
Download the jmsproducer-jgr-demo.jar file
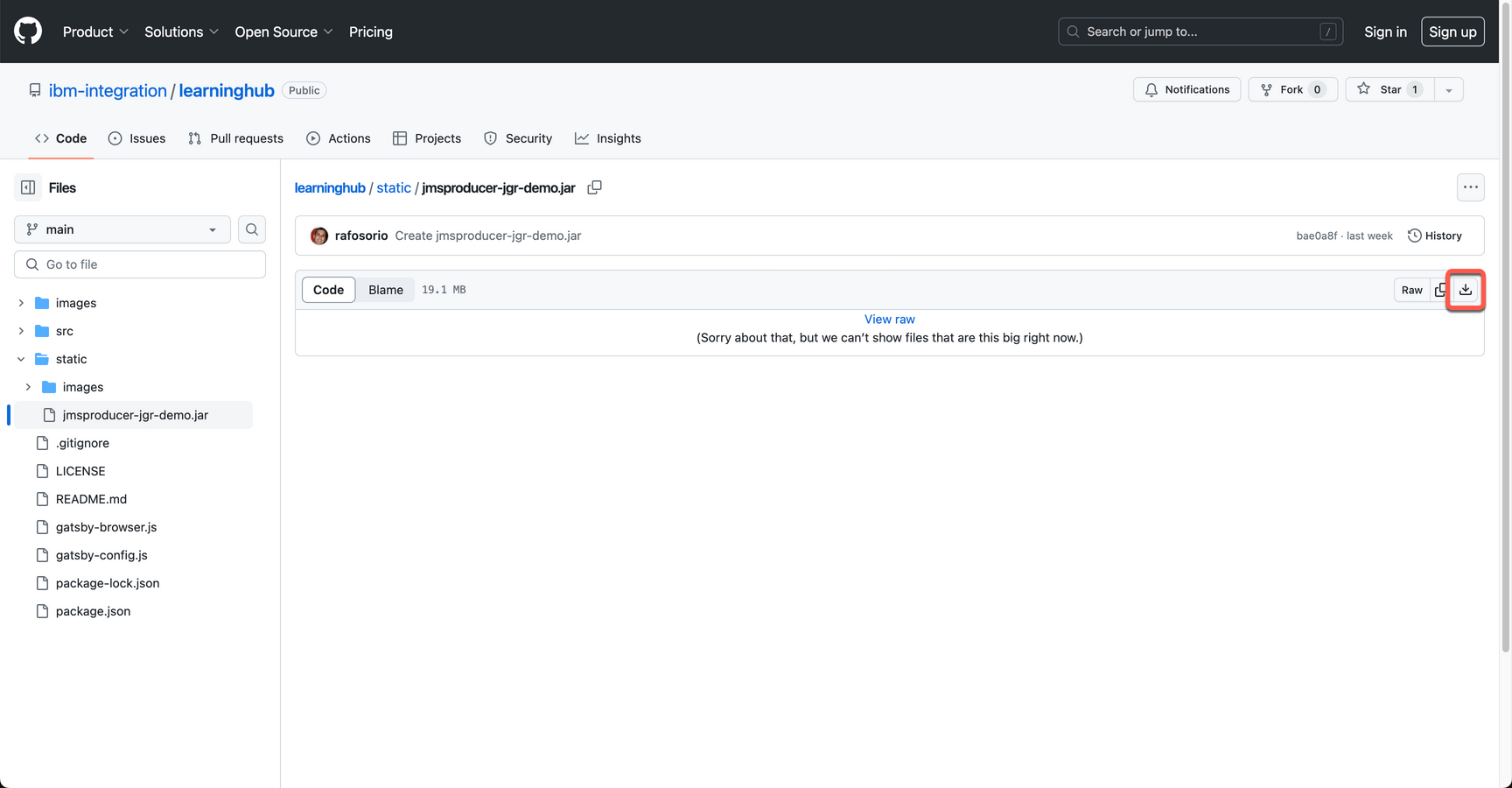(x=1465, y=290)
